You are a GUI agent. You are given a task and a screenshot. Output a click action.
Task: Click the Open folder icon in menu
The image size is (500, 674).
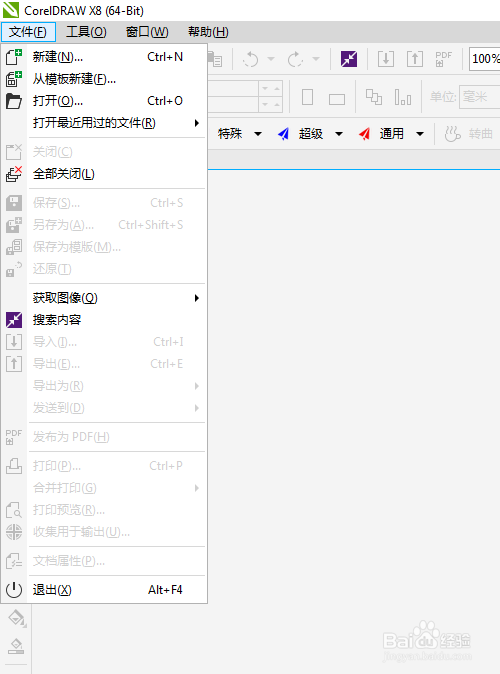(x=14, y=101)
